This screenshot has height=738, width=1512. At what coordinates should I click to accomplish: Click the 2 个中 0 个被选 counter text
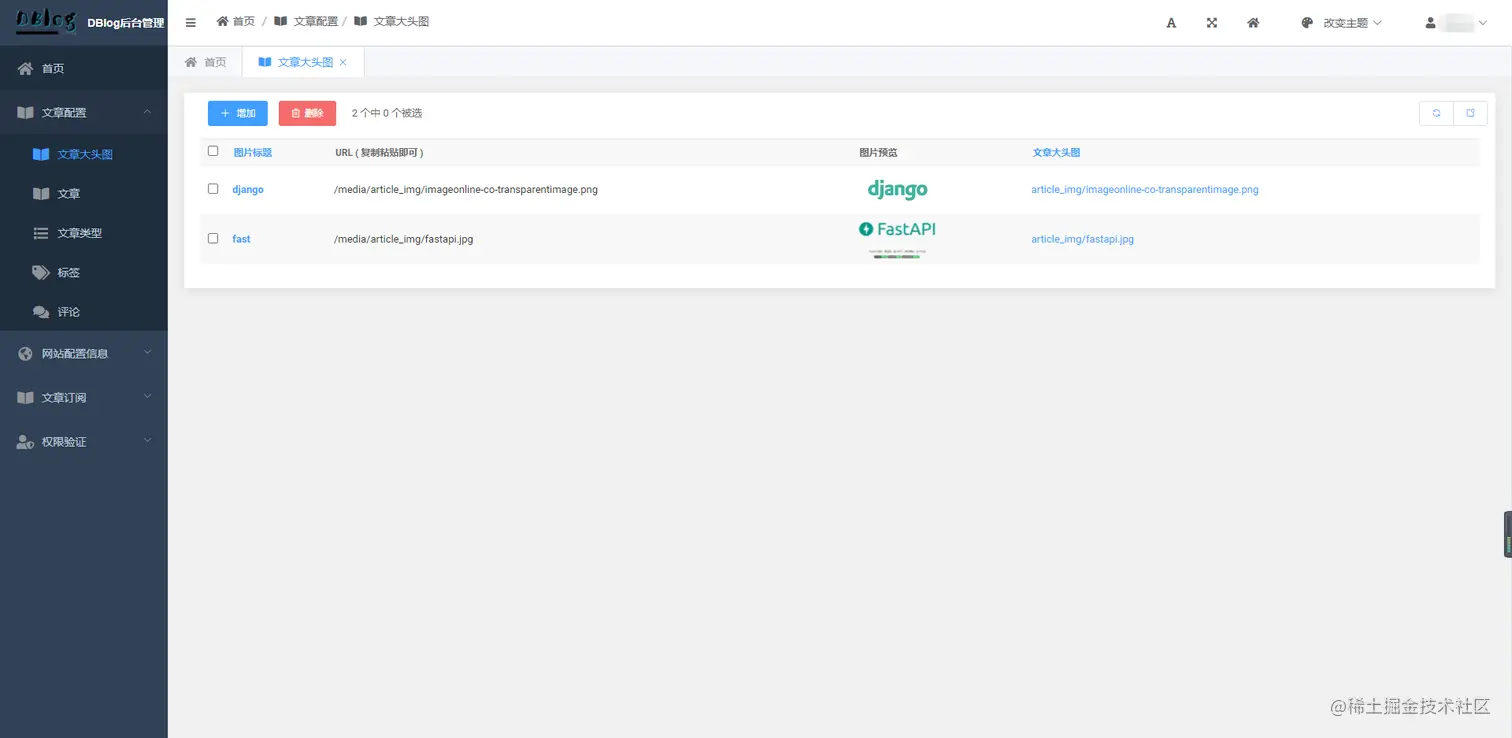[387, 113]
